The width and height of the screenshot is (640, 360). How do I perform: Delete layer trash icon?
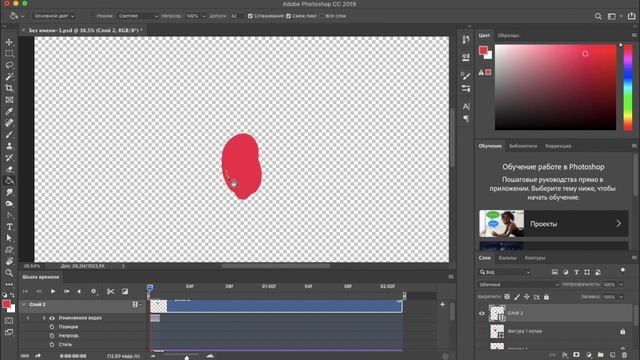pyautogui.click(x=624, y=355)
